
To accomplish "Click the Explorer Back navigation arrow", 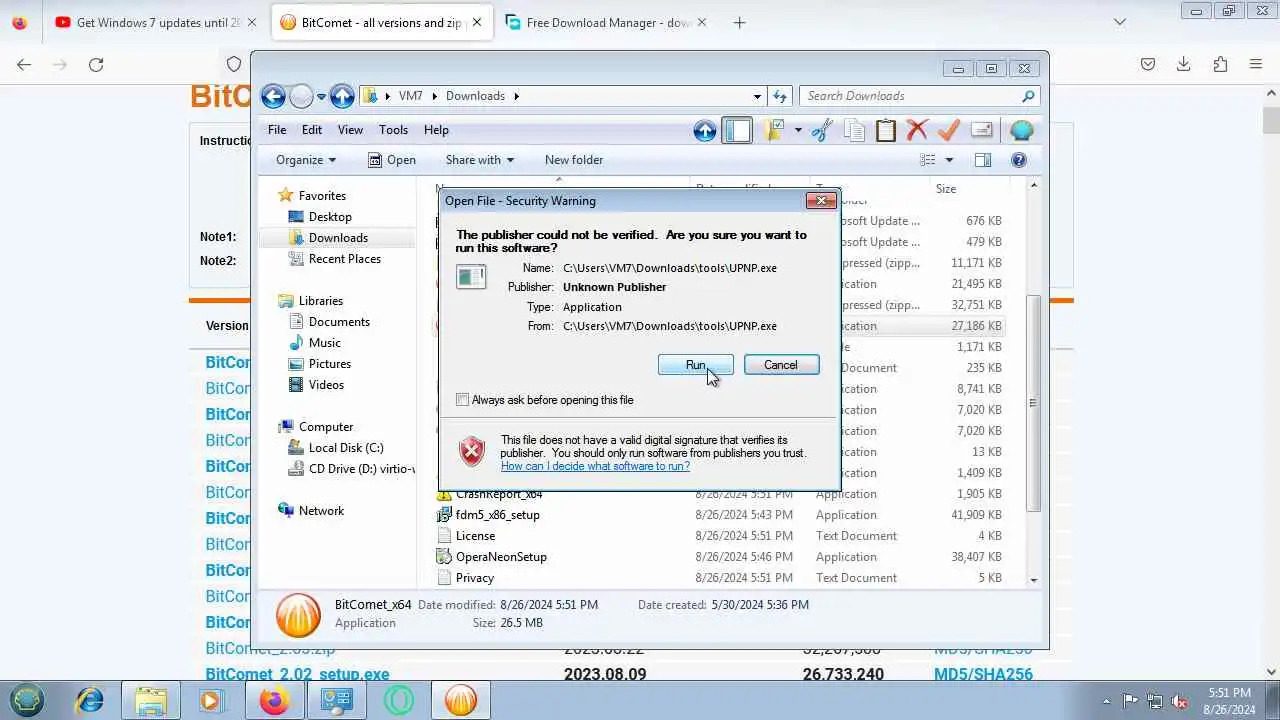I will [x=273, y=96].
